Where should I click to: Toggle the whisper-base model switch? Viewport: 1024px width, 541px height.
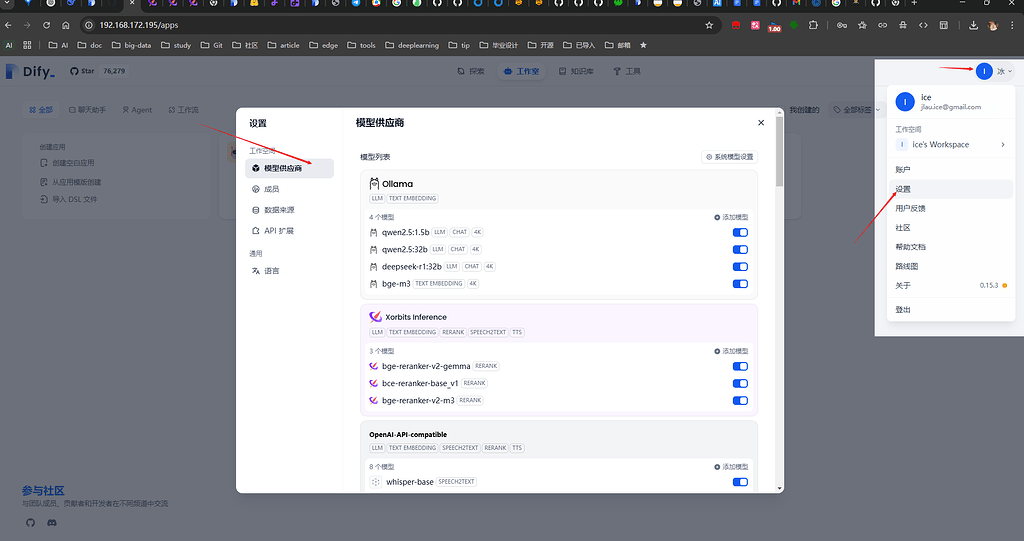pyautogui.click(x=740, y=482)
